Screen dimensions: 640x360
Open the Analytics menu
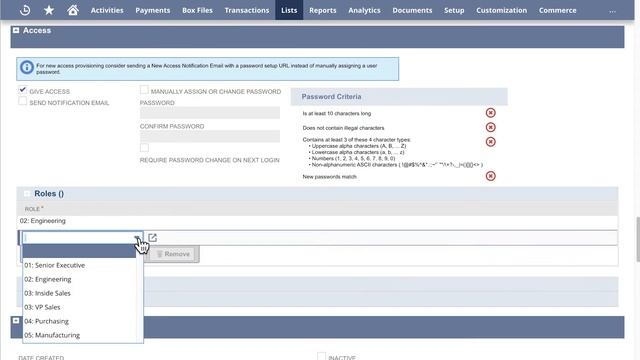tap(364, 10)
